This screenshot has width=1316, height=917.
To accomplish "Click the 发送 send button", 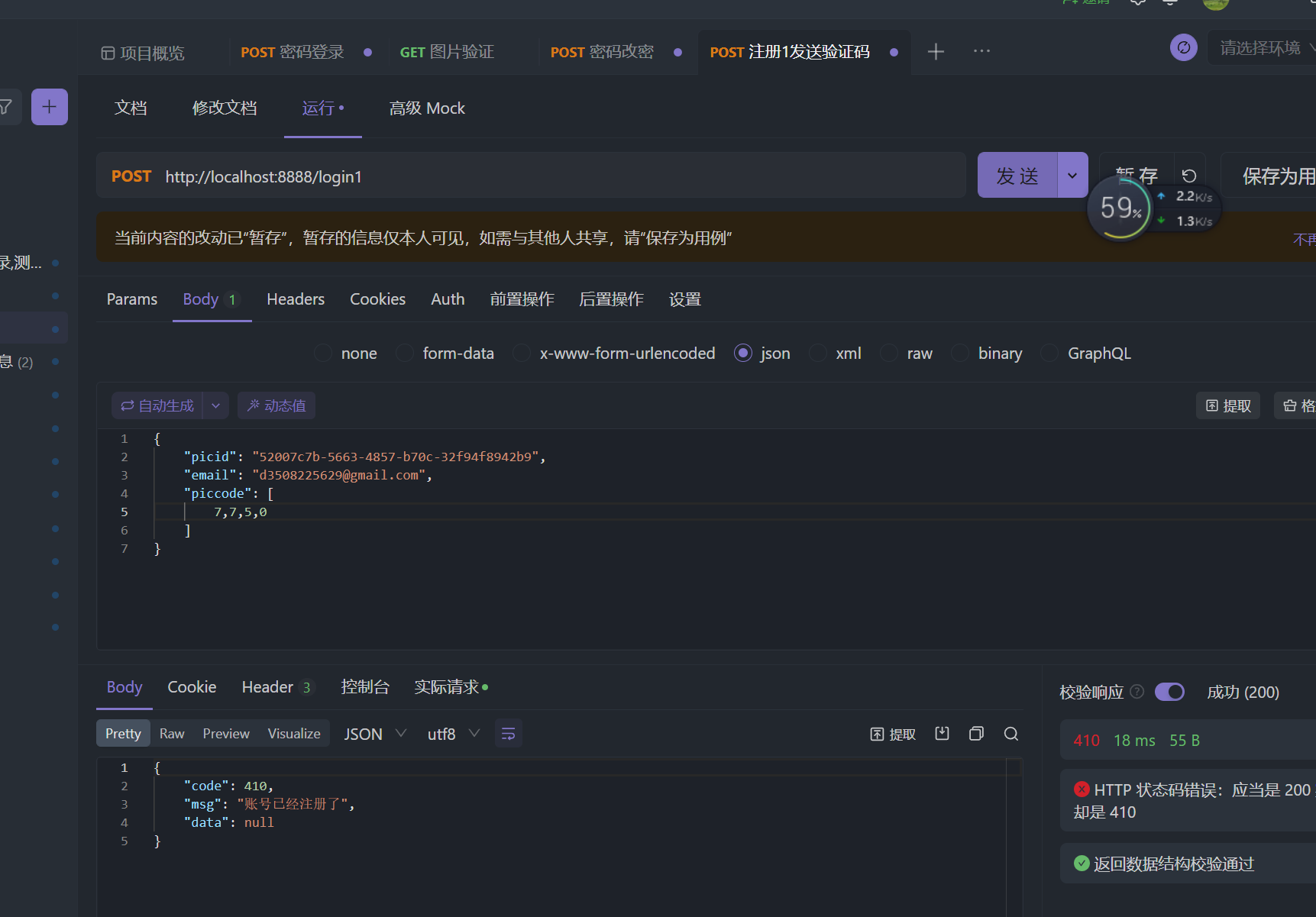I will pyautogui.click(x=1017, y=175).
